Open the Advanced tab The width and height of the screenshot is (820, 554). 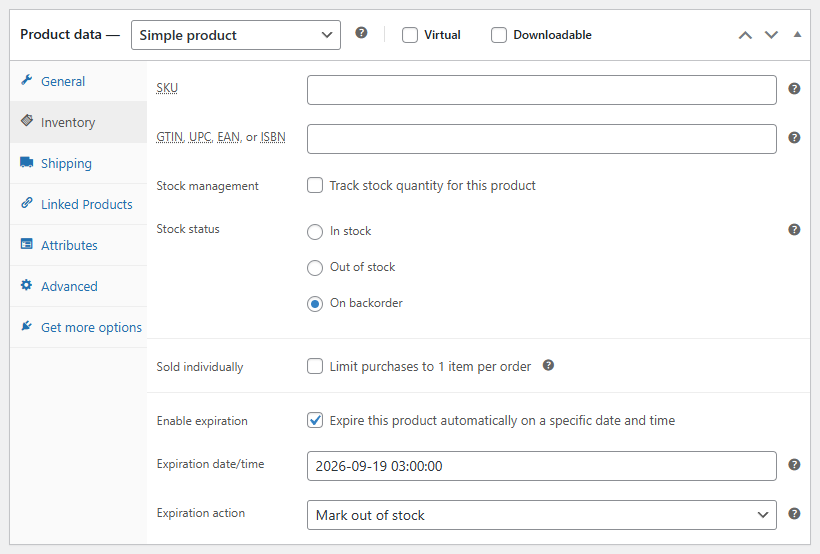coord(78,286)
